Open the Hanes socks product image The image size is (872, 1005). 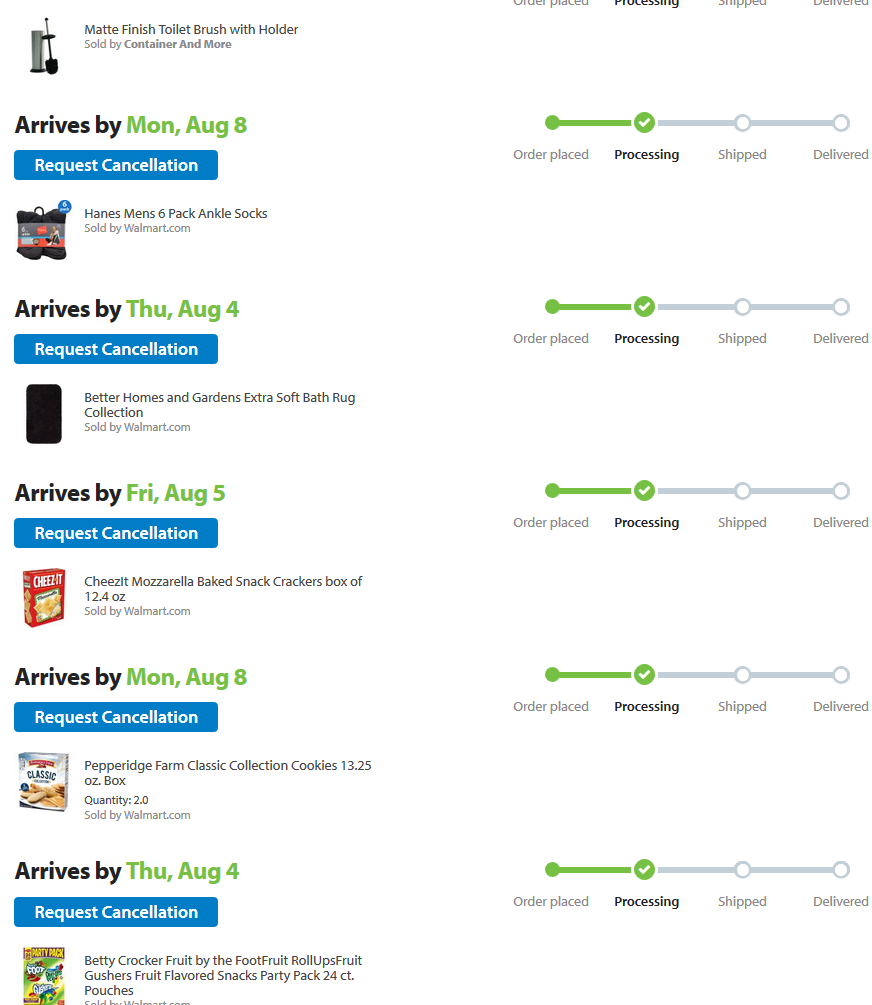coord(43,231)
